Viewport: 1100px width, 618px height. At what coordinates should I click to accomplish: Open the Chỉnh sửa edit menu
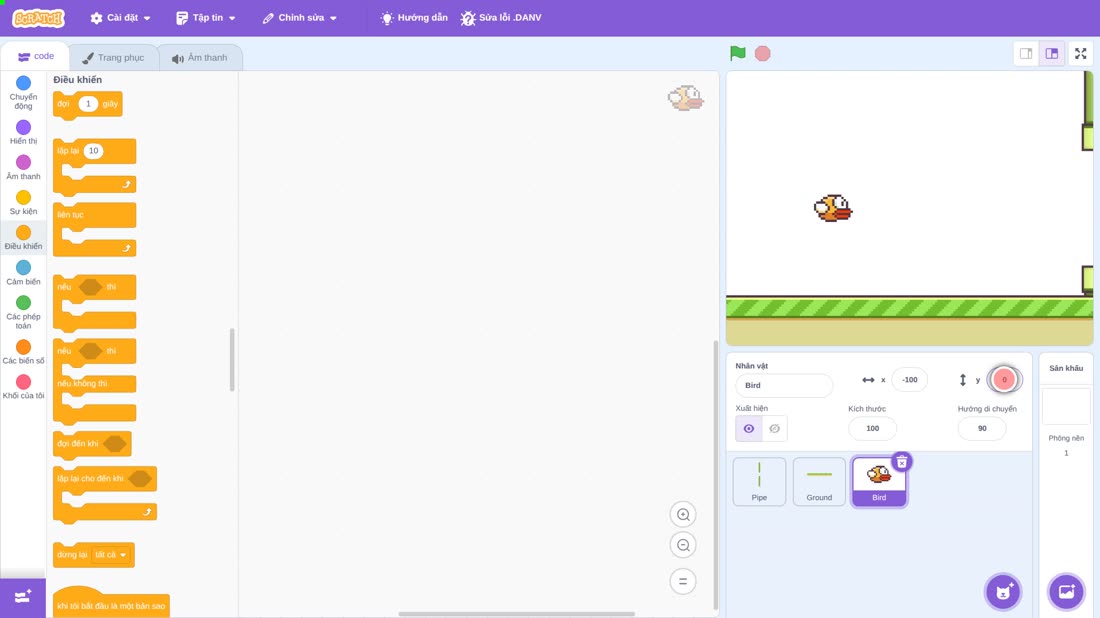coord(300,18)
